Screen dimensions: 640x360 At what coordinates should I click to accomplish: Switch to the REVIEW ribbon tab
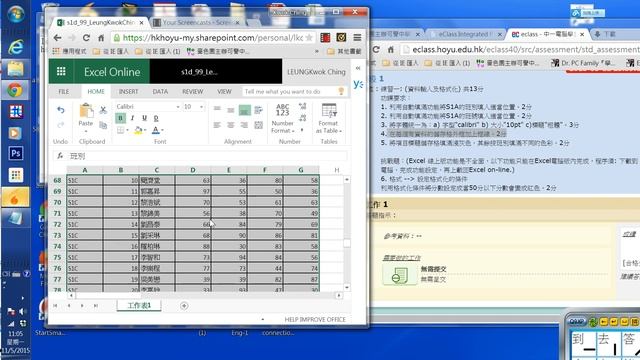click(x=192, y=91)
